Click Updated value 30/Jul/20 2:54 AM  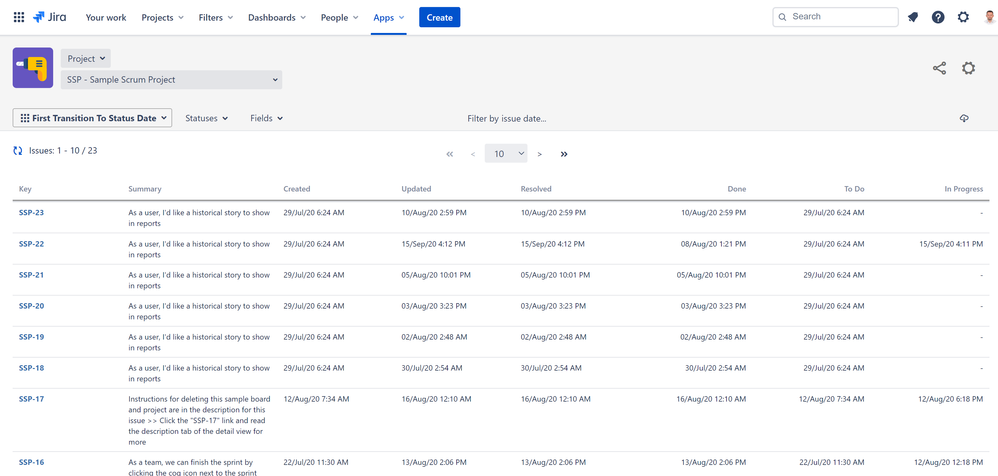click(432, 368)
